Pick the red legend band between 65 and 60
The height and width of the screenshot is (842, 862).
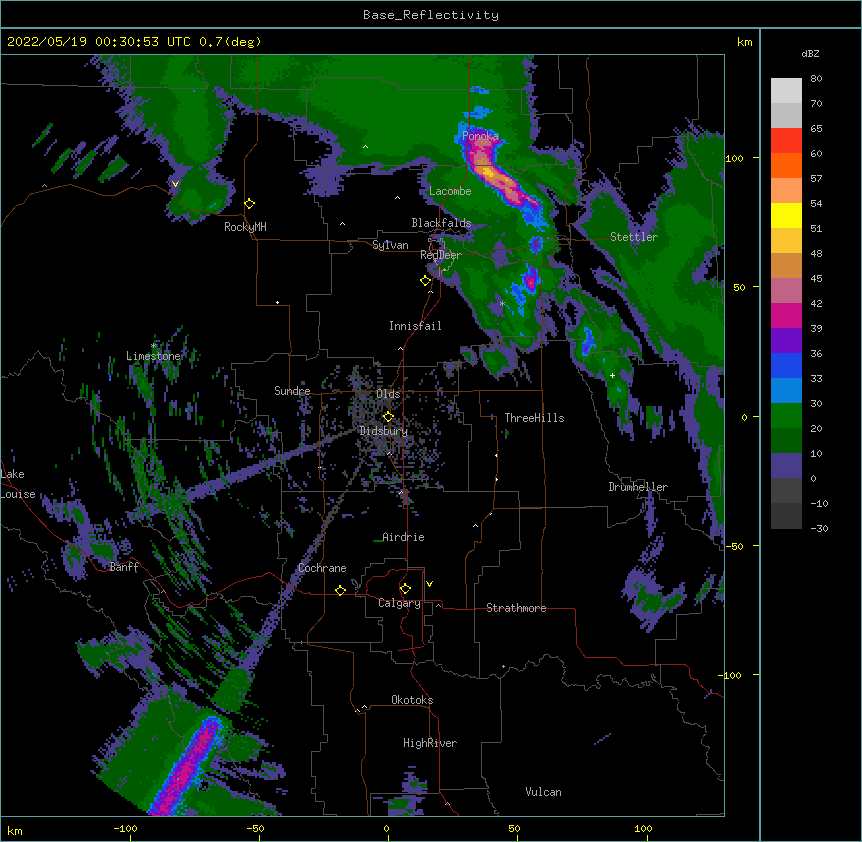786,141
